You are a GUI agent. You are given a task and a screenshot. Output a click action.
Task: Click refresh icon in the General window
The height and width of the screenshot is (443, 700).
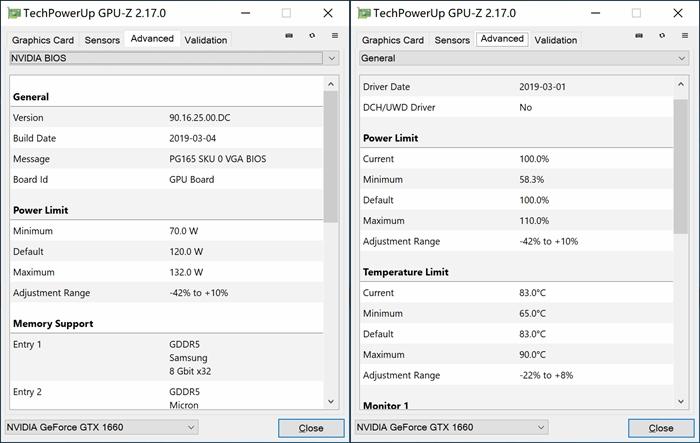tap(662, 36)
